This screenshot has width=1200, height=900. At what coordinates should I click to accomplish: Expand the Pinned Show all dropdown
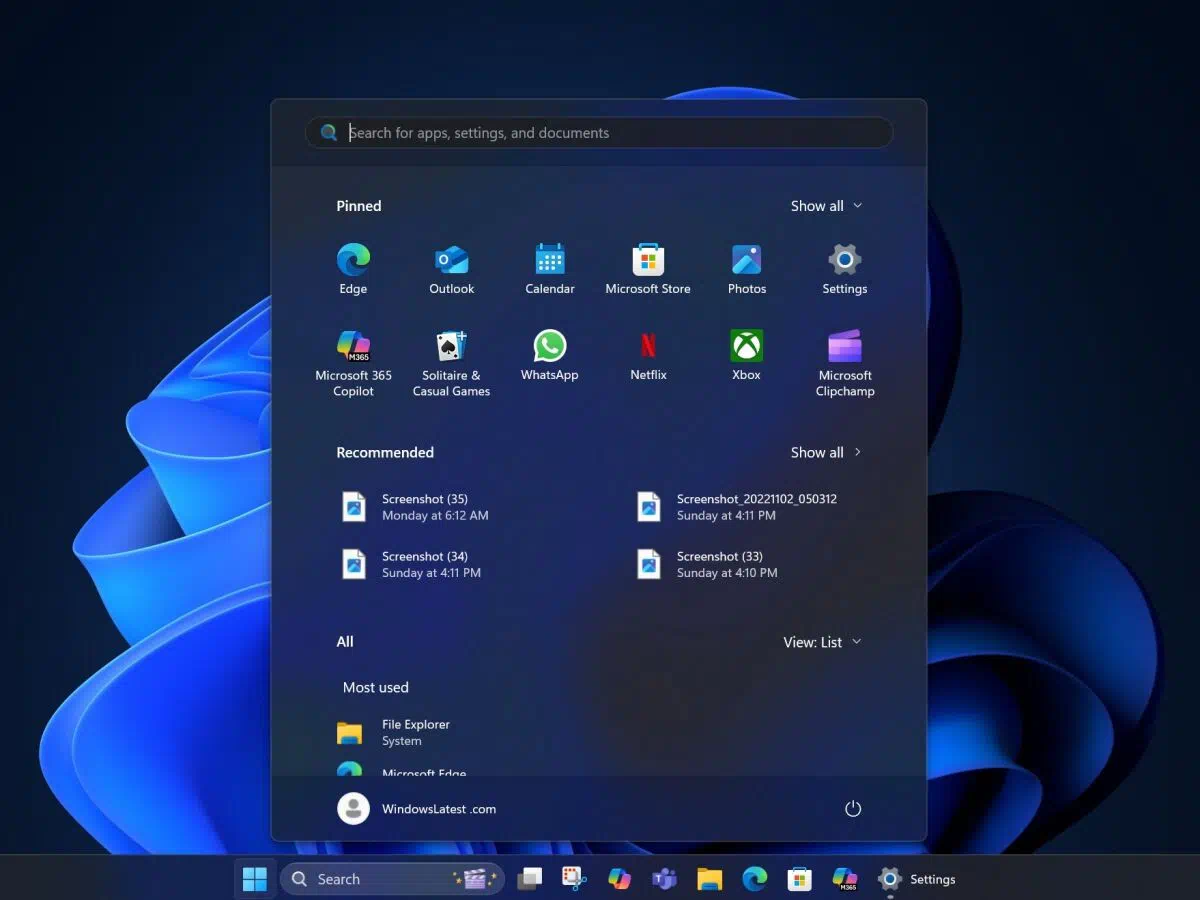(x=826, y=206)
